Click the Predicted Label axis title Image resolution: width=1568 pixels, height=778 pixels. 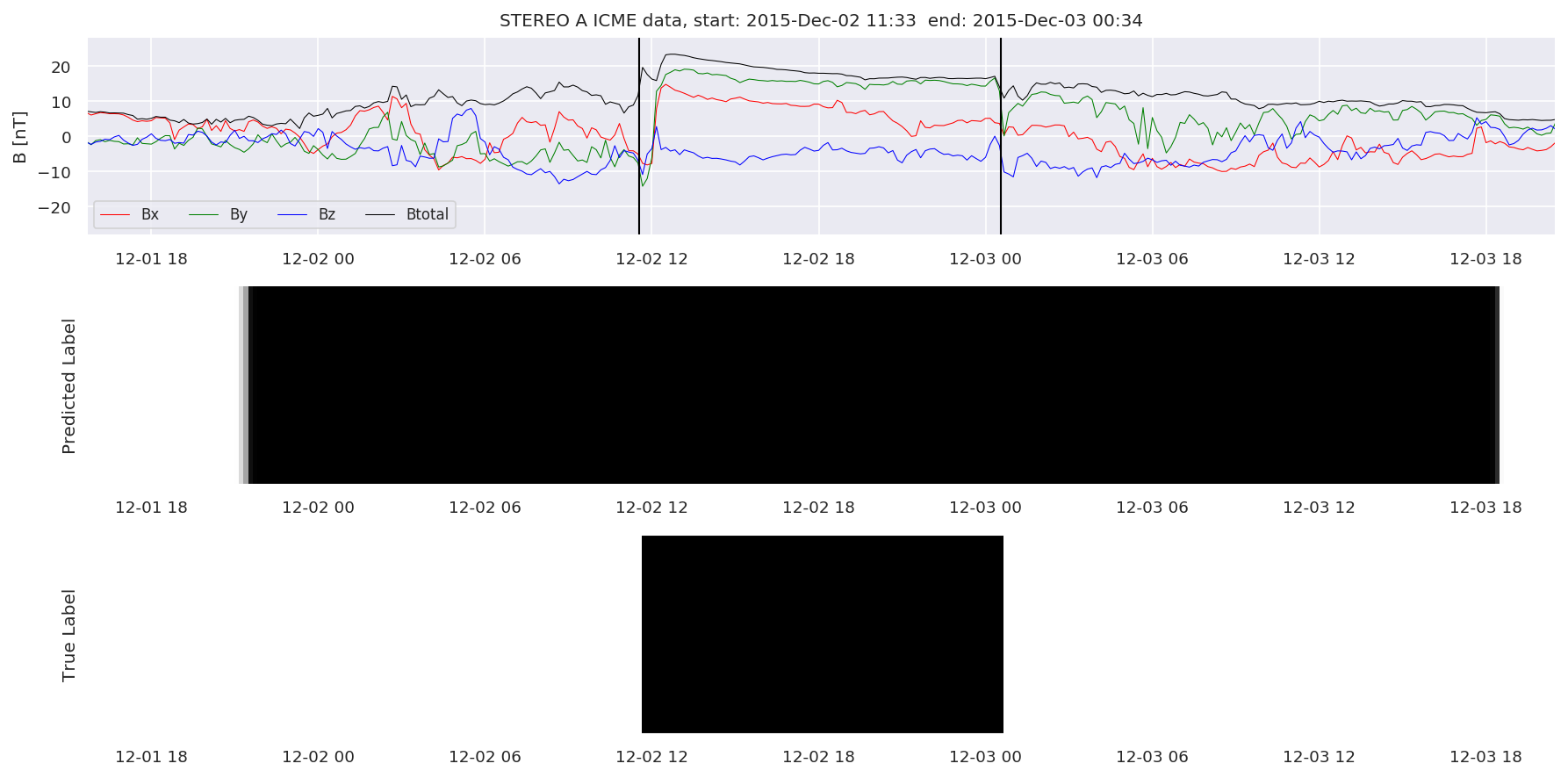click(x=68, y=385)
